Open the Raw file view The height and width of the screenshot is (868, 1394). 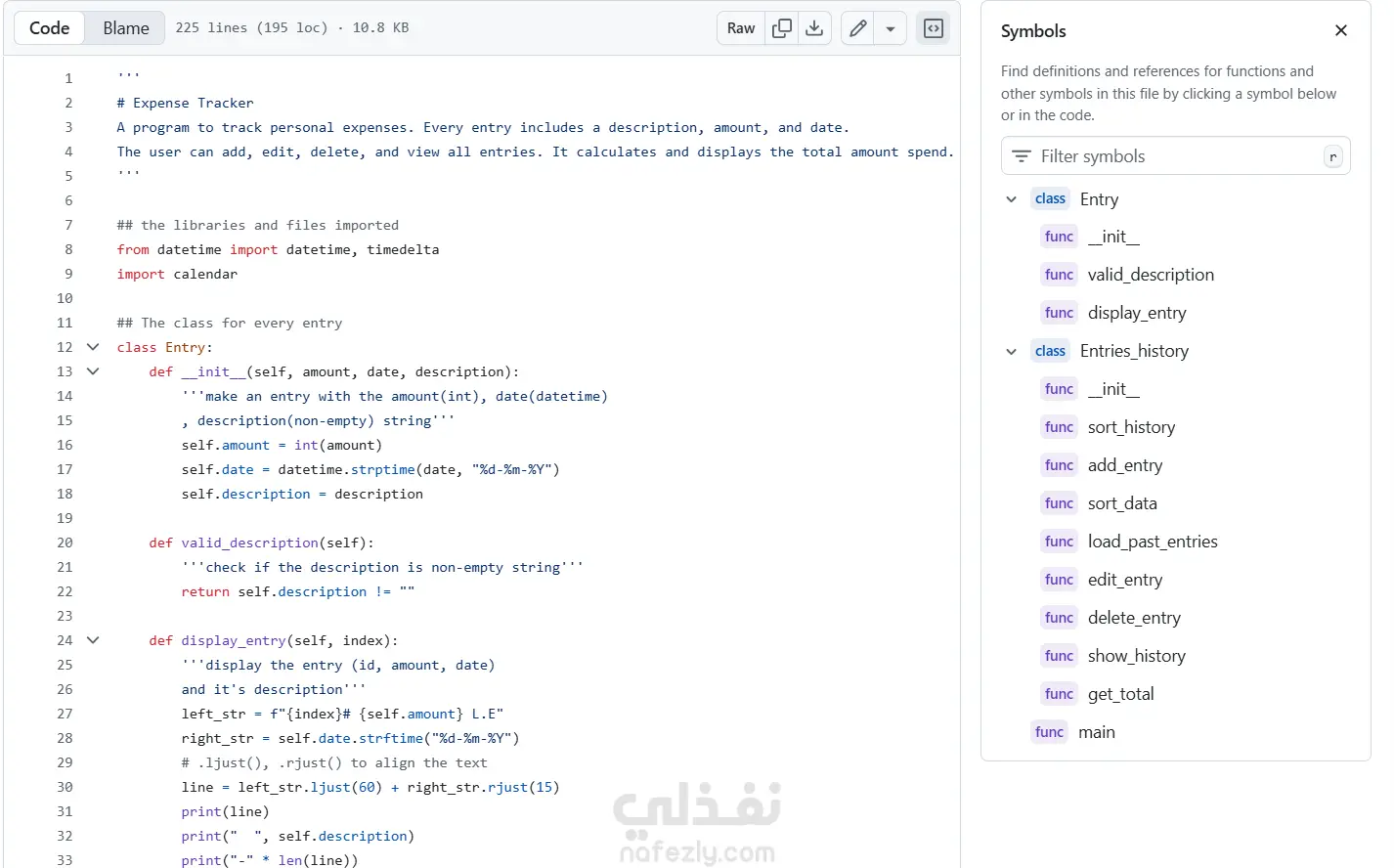point(741,28)
